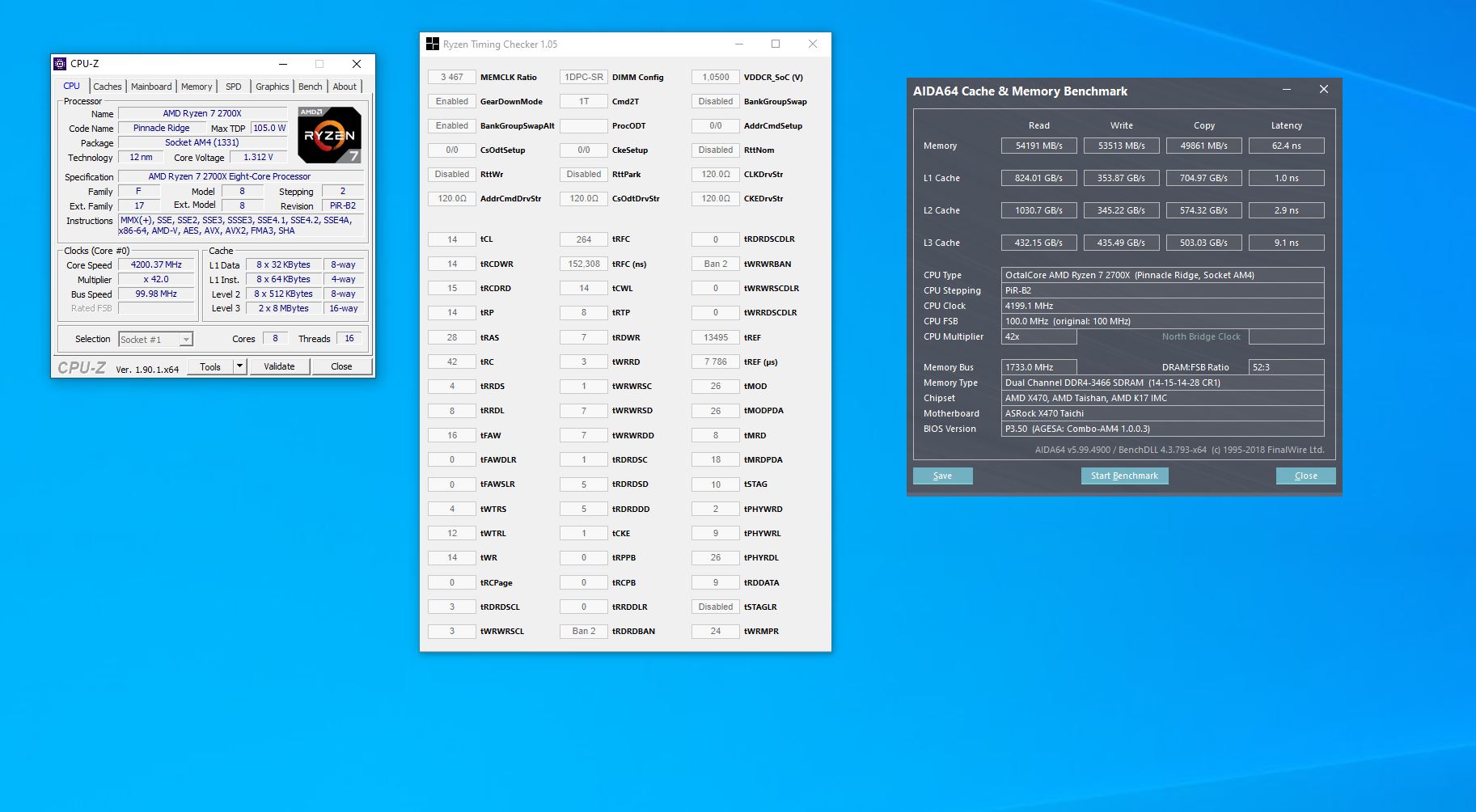Viewport: 1476px width, 812px height.
Task: Click the Close button in CPU-Z footer
Action: 341,366
